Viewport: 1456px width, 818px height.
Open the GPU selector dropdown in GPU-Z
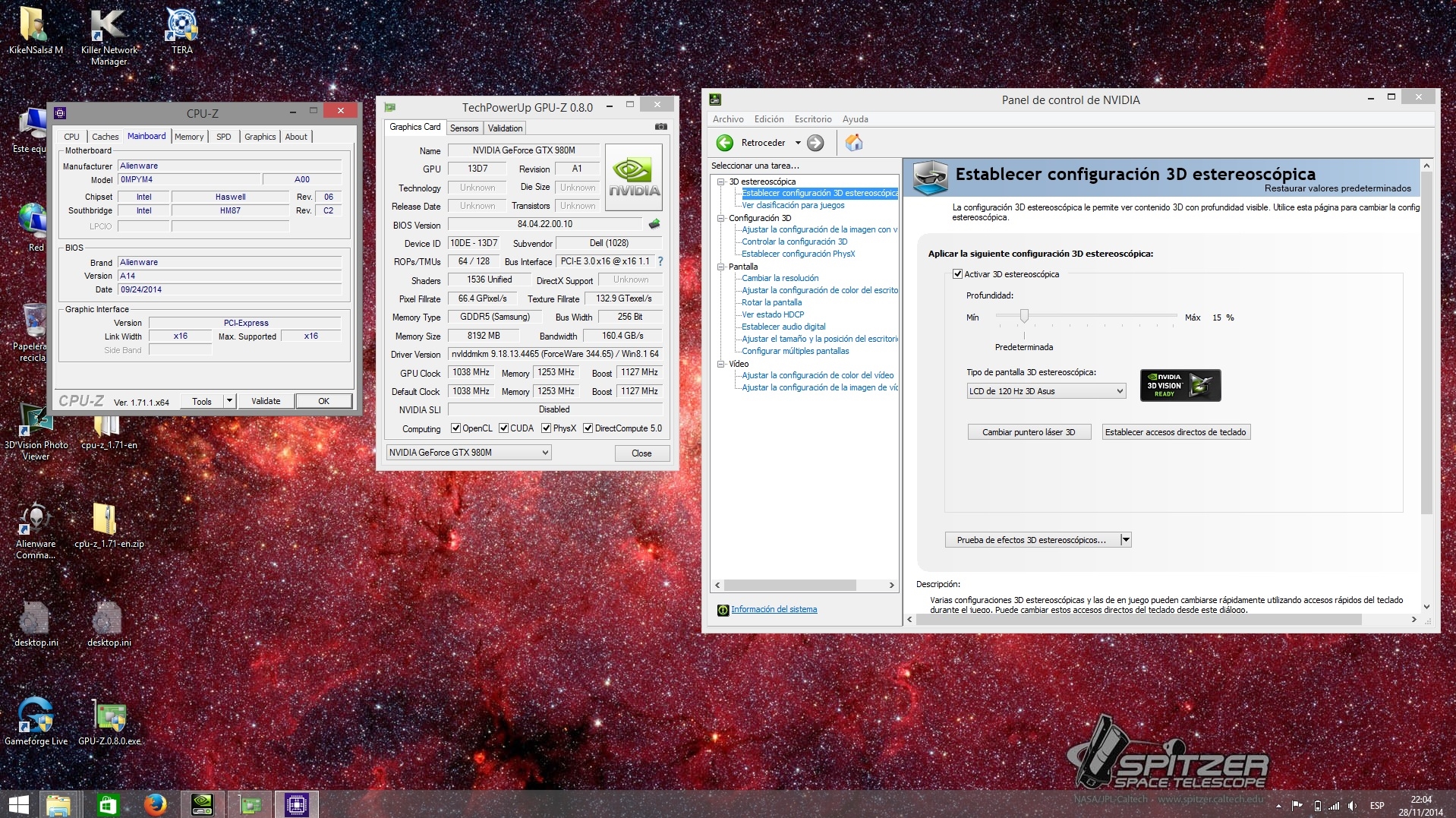tap(468, 453)
